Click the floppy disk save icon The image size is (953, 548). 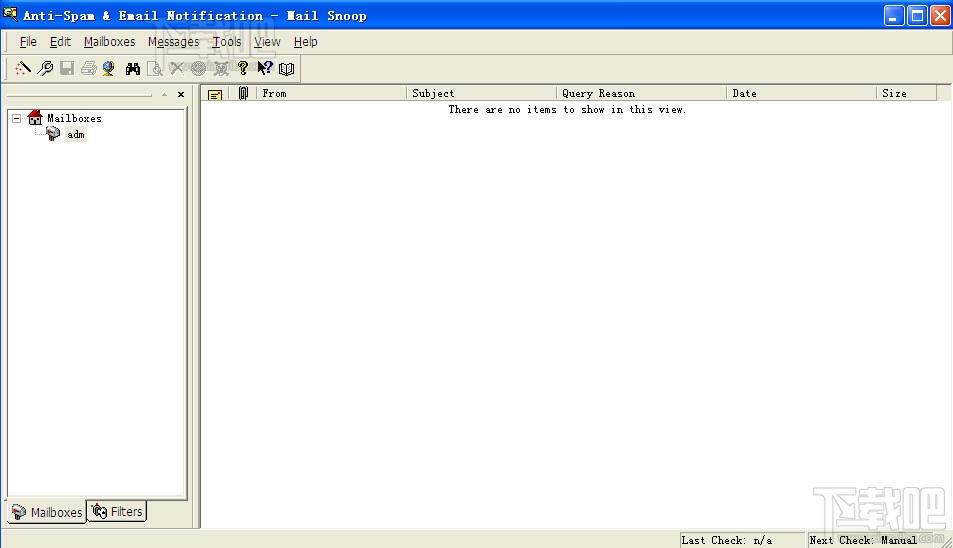click(x=67, y=68)
